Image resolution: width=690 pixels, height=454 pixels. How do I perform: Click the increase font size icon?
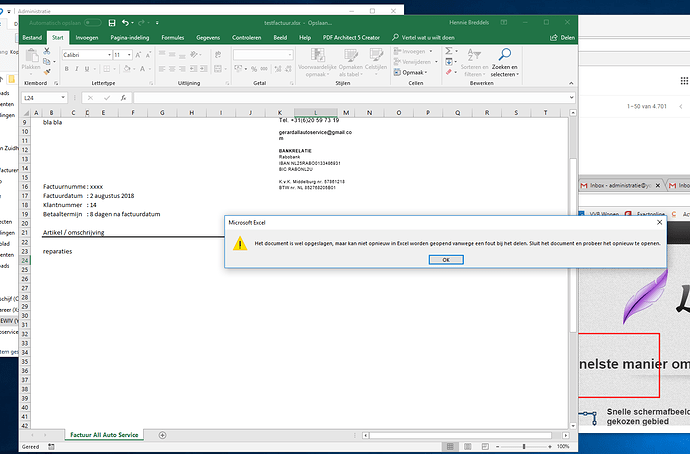(138, 55)
